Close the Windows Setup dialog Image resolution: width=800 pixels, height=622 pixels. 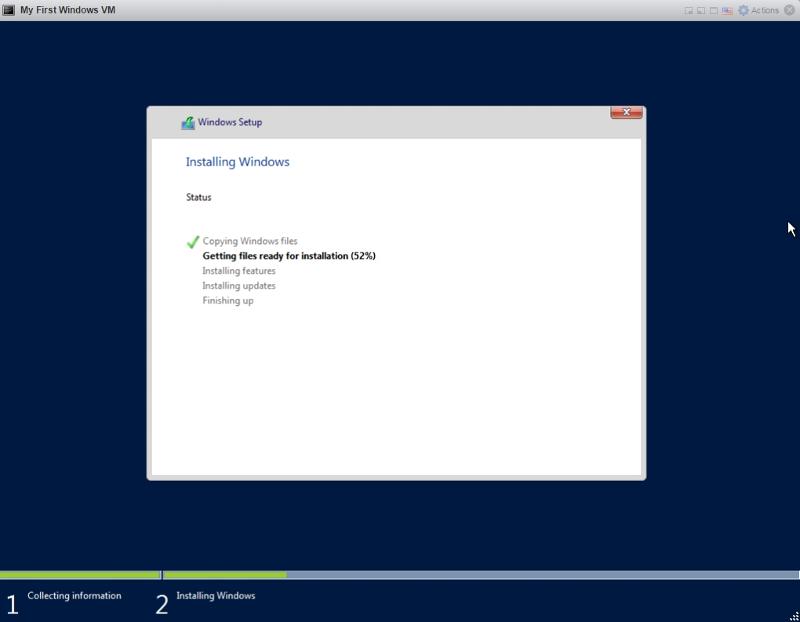tap(627, 112)
